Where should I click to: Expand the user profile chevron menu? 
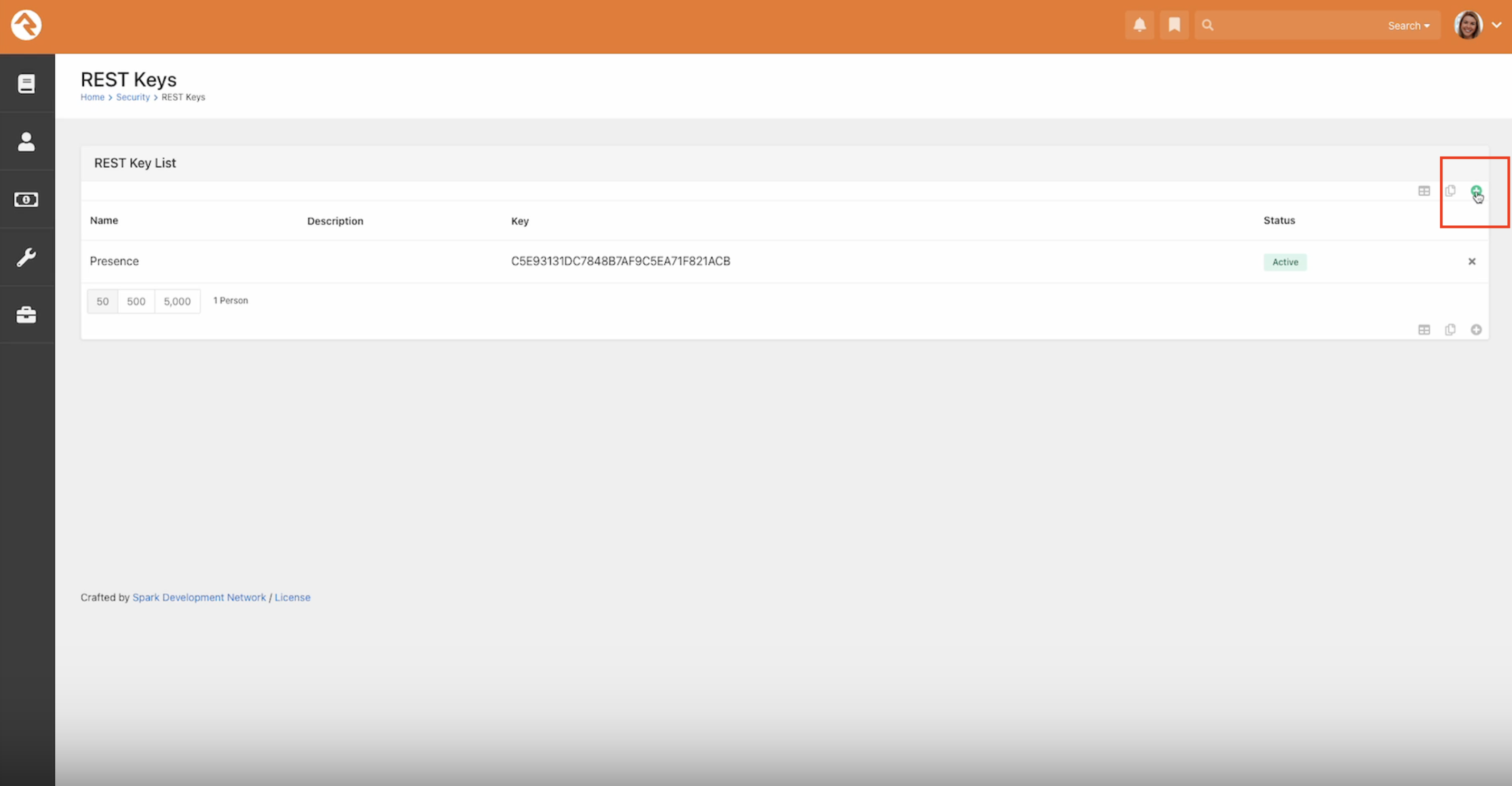pyautogui.click(x=1496, y=25)
